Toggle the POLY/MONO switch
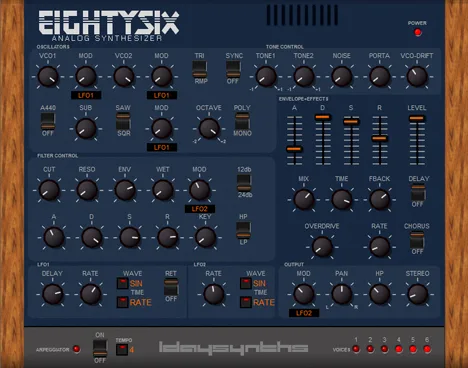The height and width of the screenshot is (368, 468). [x=242, y=121]
